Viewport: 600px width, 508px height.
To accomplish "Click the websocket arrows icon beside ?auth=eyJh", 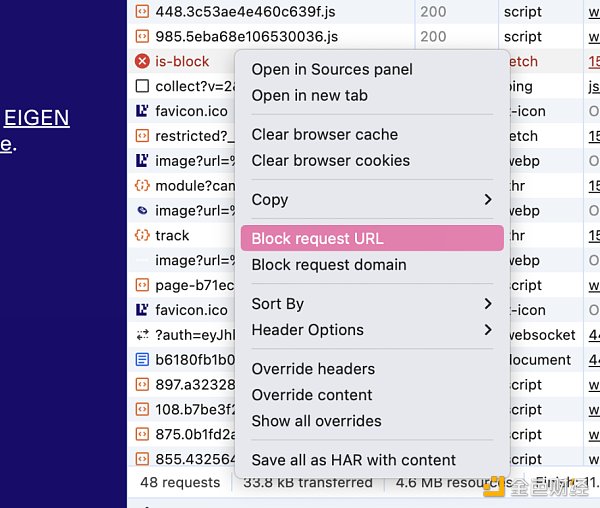I will [142, 335].
